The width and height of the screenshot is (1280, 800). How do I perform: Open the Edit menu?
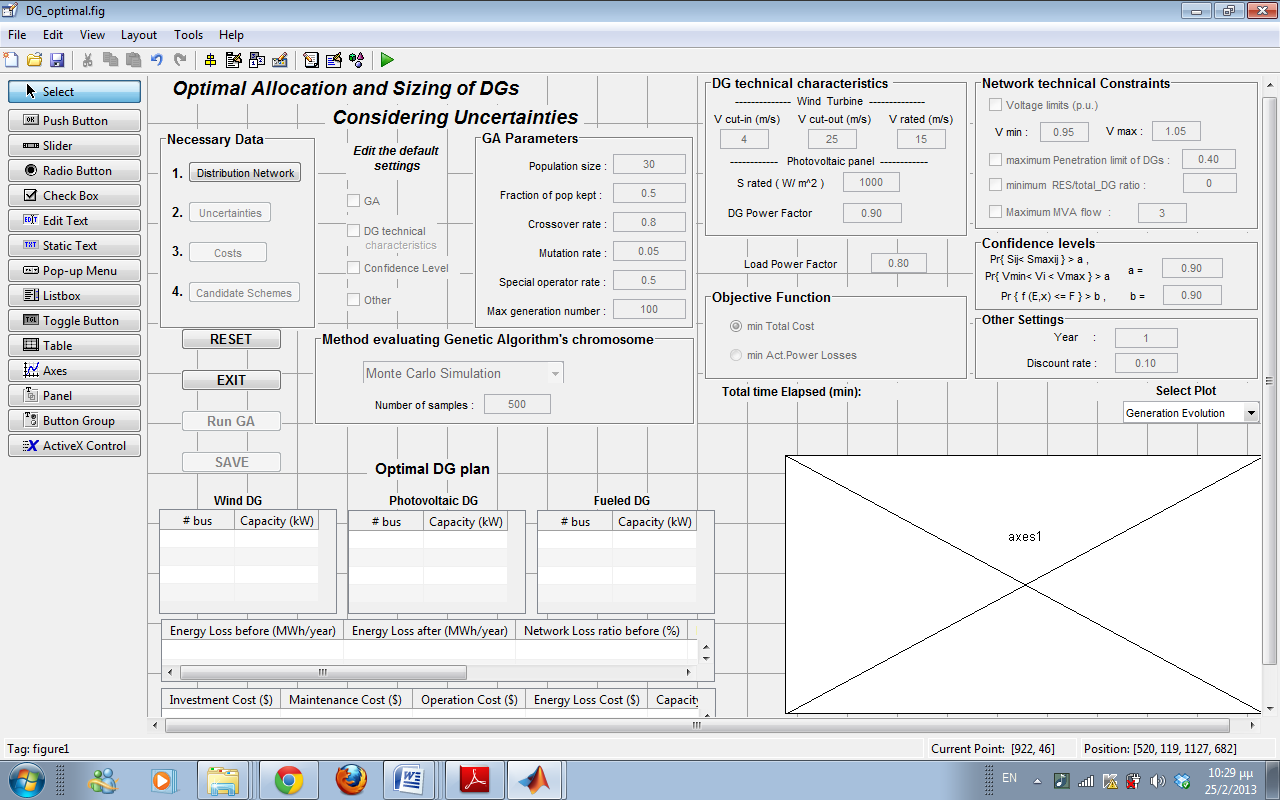(x=53, y=35)
